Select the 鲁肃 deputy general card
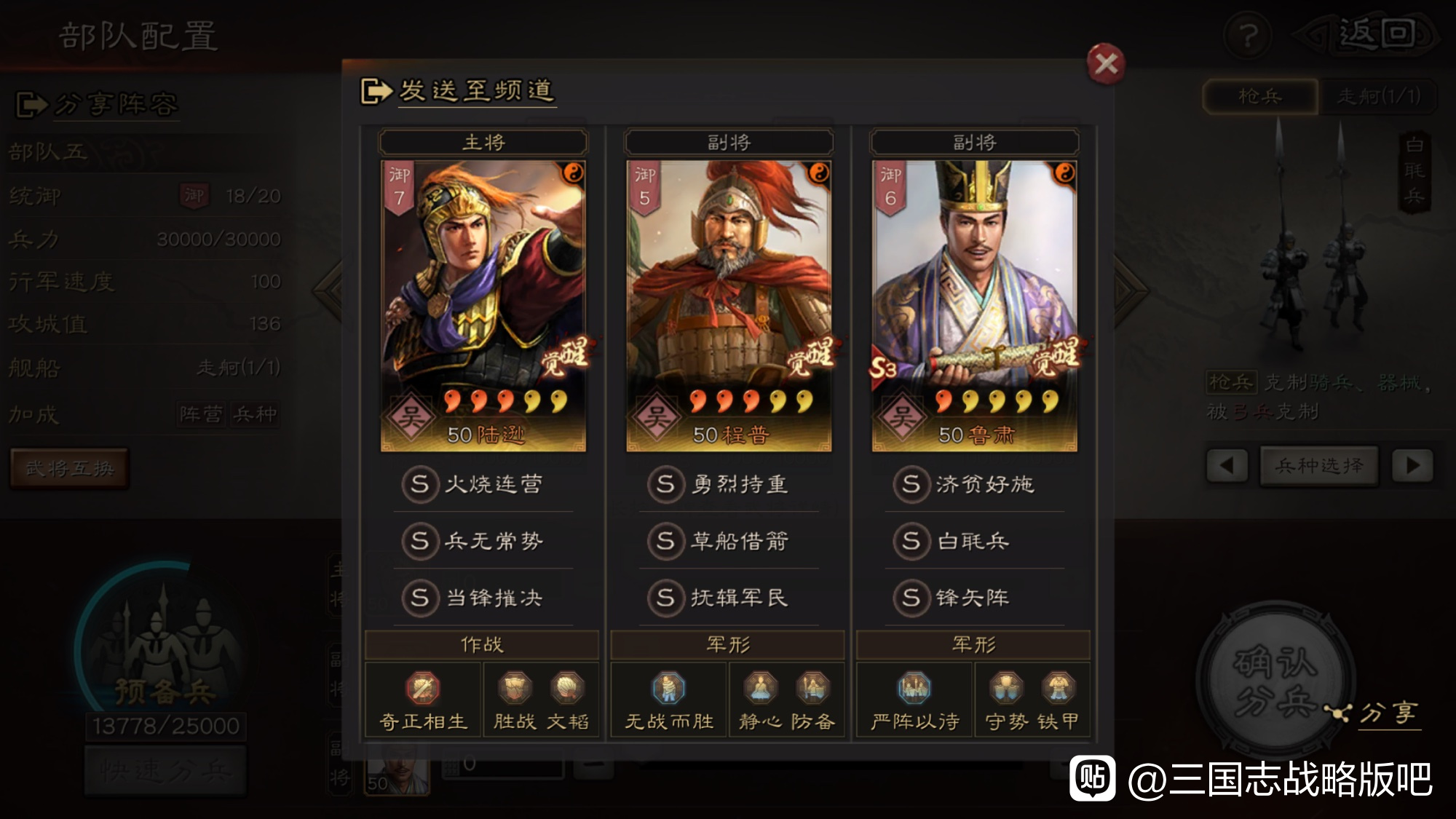Viewport: 1456px width, 819px height. point(975,306)
